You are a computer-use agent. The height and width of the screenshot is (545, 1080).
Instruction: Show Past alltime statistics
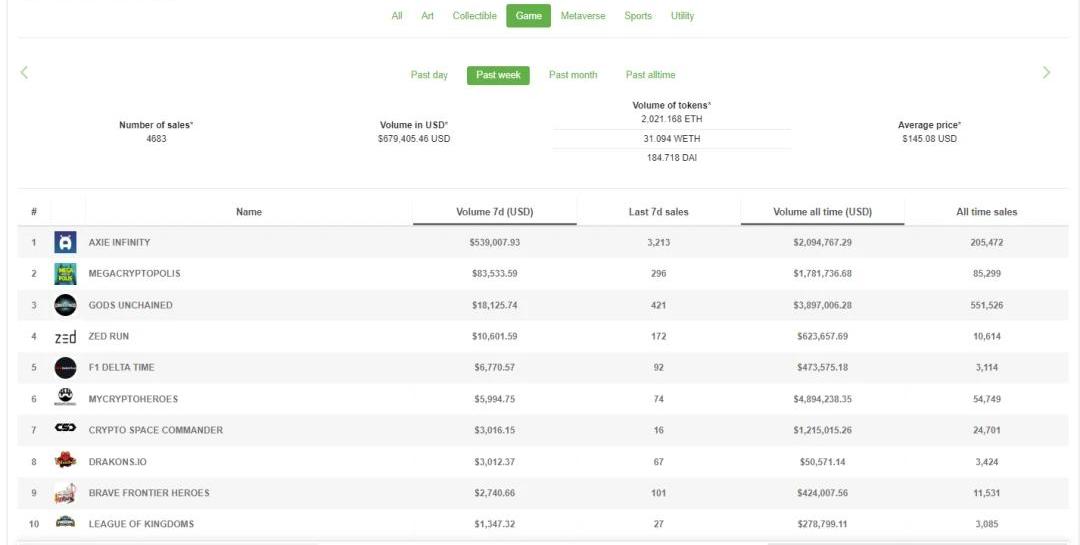[650, 74]
